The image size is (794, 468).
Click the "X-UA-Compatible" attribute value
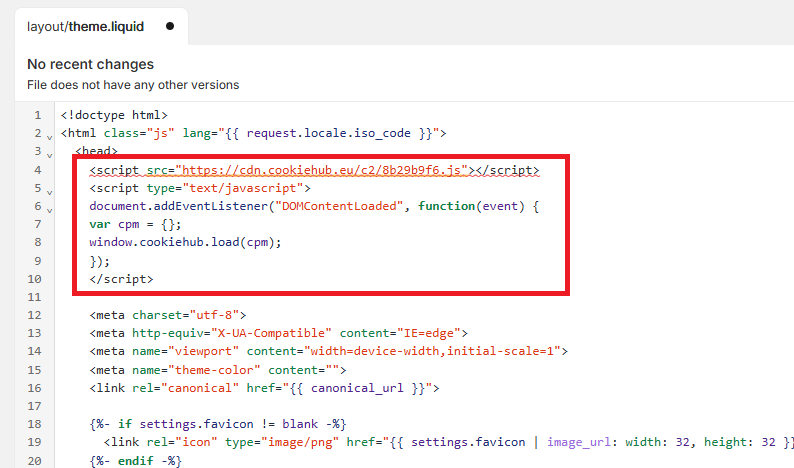[271, 333]
